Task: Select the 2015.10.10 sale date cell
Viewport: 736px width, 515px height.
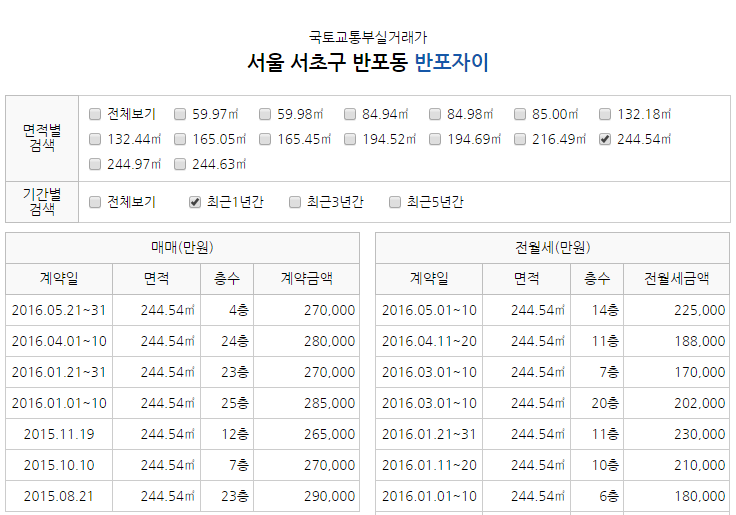Action: (59, 465)
